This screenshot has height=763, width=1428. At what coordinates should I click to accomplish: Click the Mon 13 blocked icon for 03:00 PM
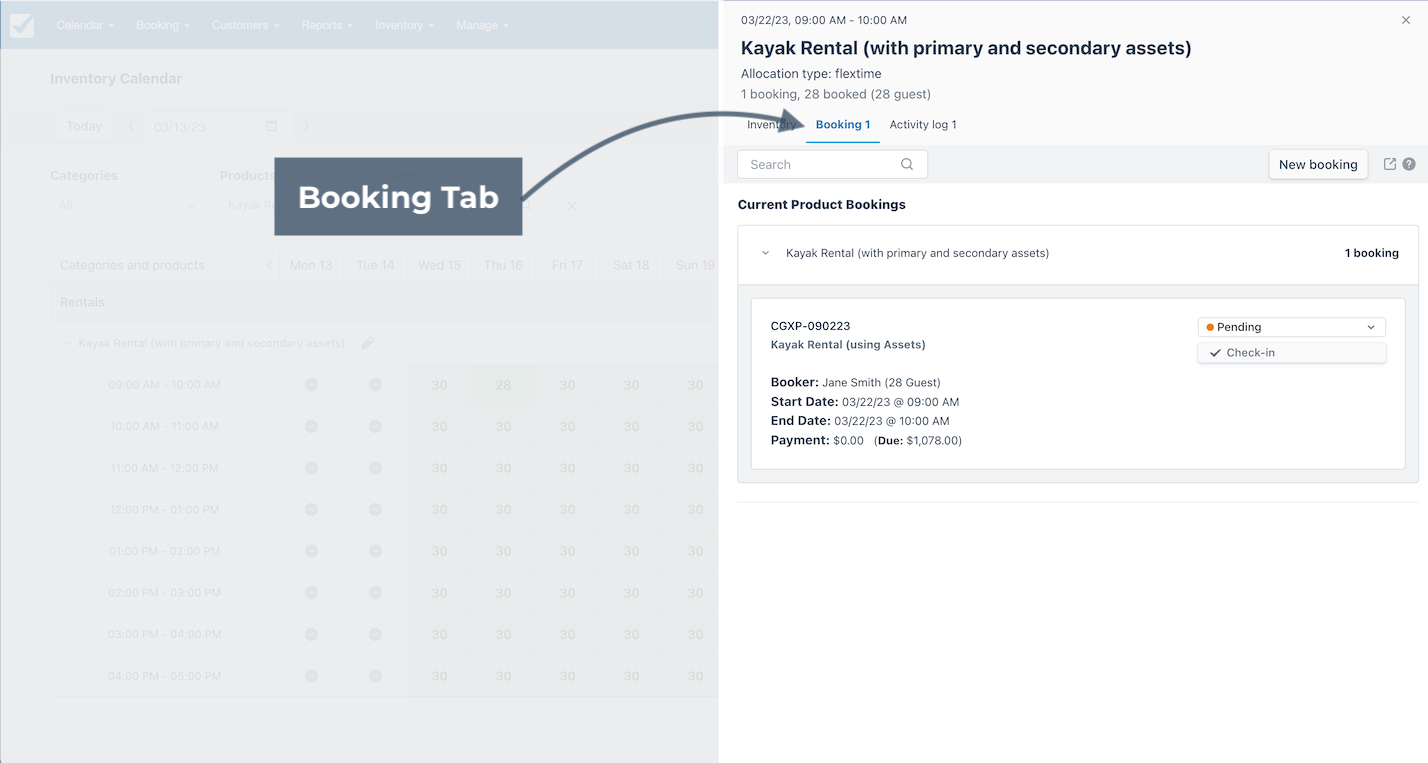tap(311, 635)
